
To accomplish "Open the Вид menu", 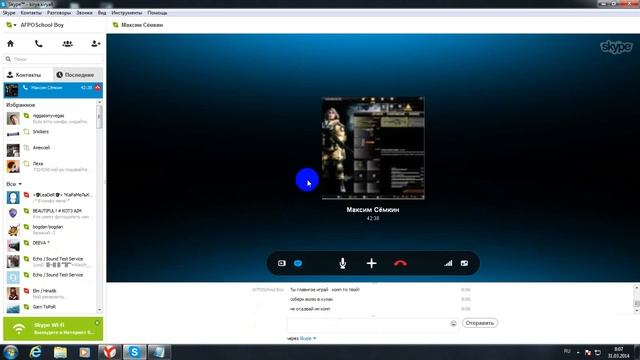I will pos(102,13).
